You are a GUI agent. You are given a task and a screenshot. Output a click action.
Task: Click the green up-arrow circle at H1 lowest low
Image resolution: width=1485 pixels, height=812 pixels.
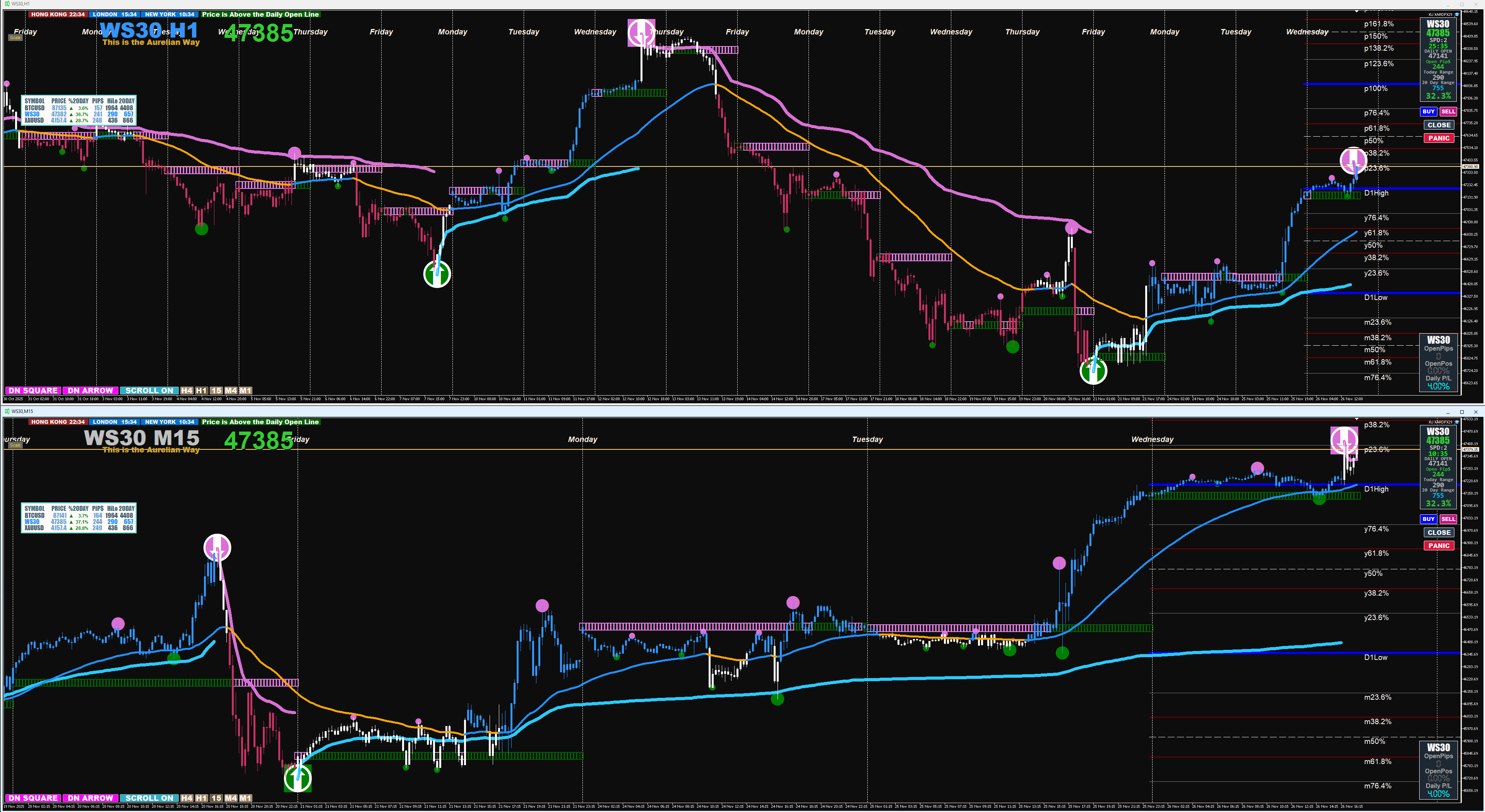click(x=1093, y=370)
